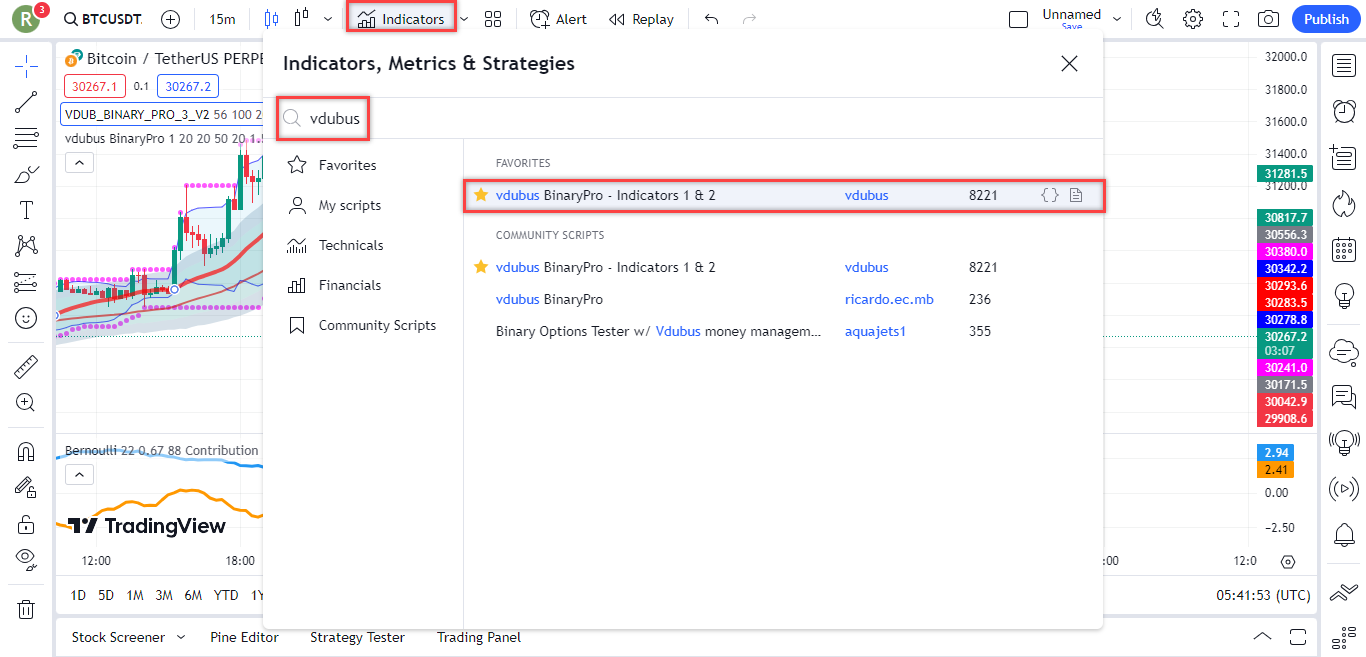Open chart settings gear icon
The width and height of the screenshot is (1366, 657).
point(1192,19)
